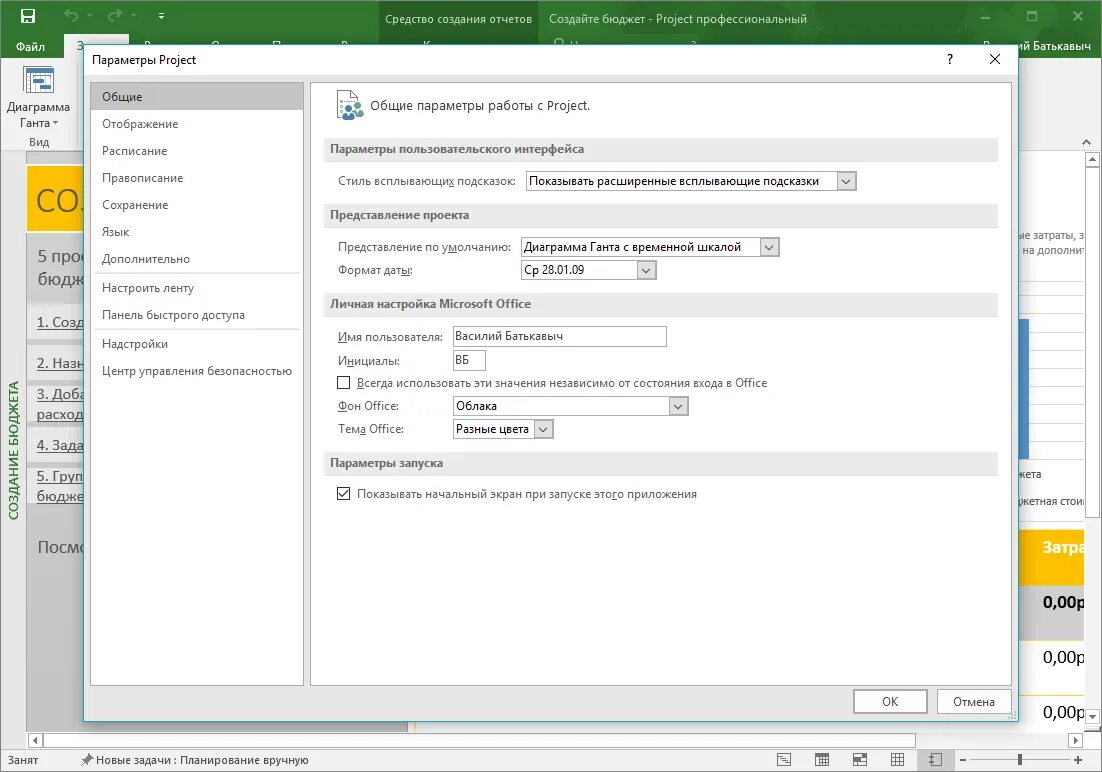Select the Правописание category
The image size is (1102, 772).
coord(197,178)
